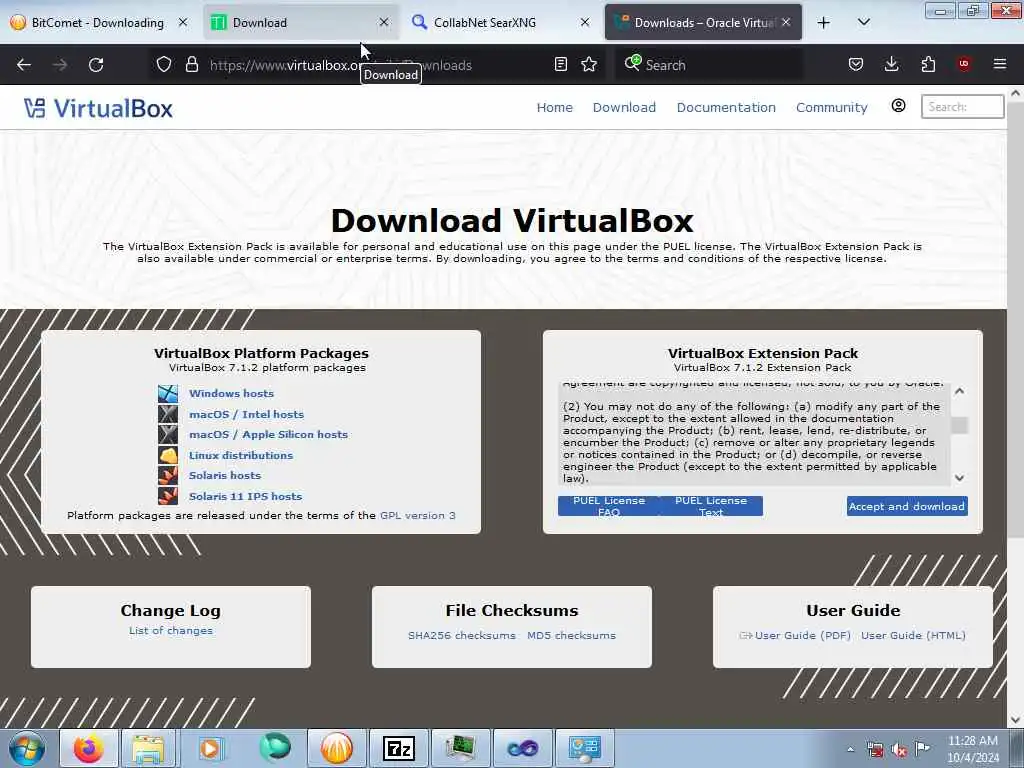Open SHA256 checksums link

462,635
